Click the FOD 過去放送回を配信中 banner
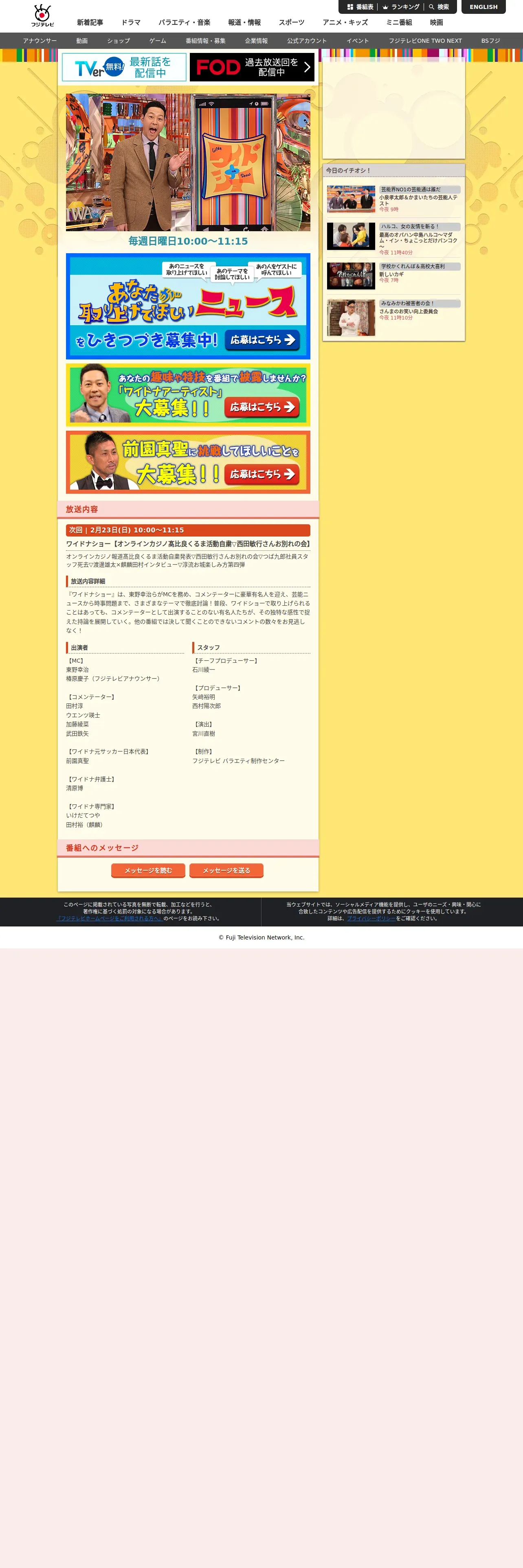This screenshot has height=1568, width=523. pos(252,67)
